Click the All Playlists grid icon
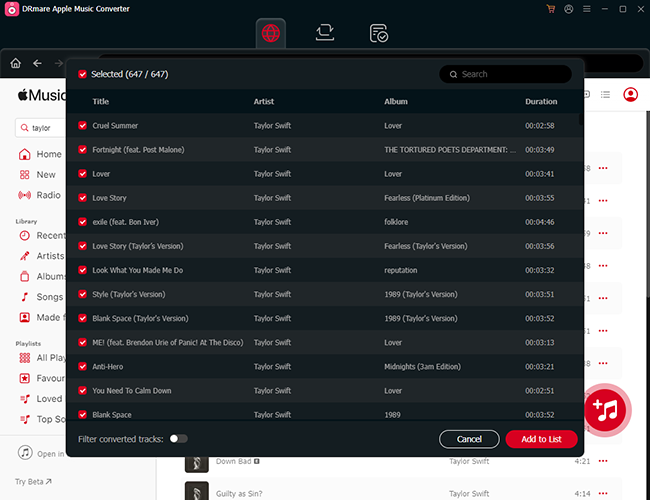This screenshot has height=500, width=650. click(24, 358)
